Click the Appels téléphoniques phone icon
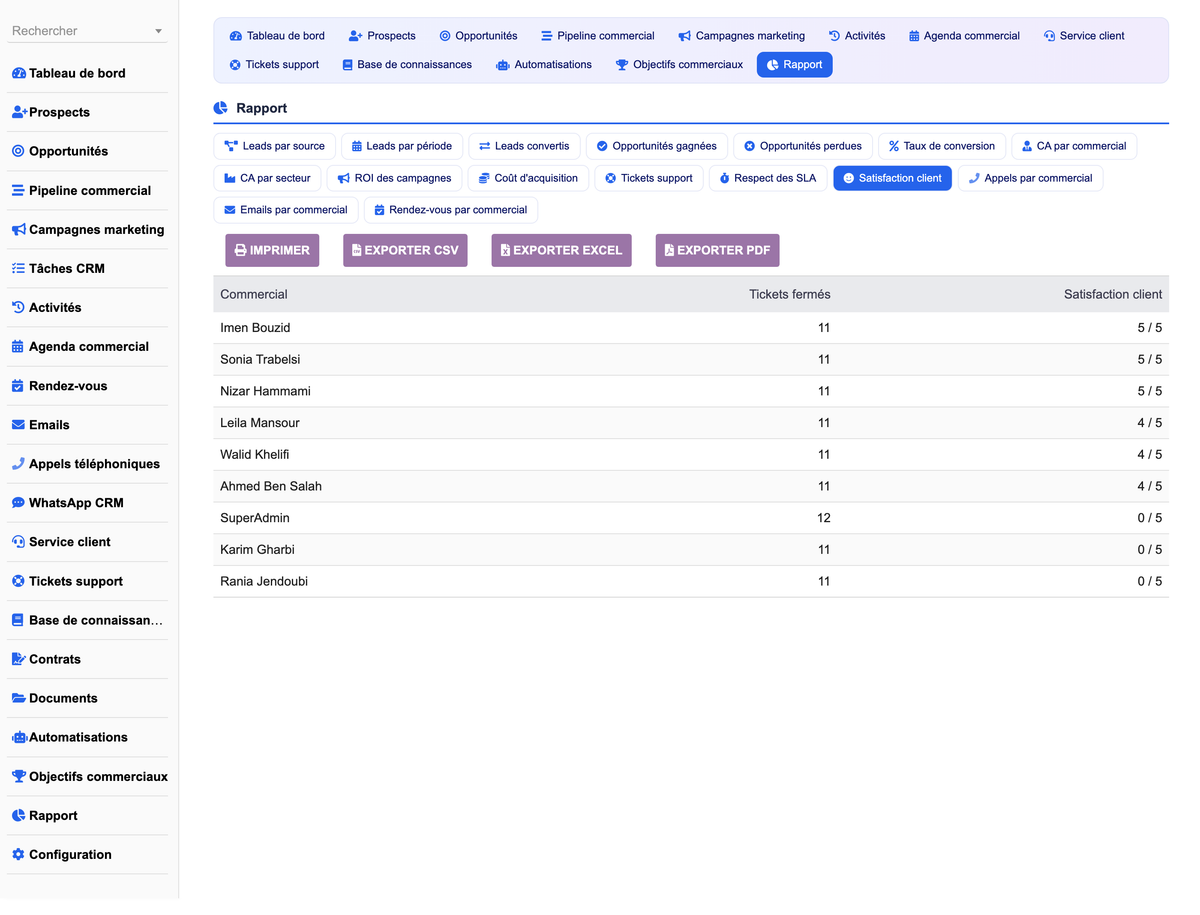1200x915 pixels. 18,464
